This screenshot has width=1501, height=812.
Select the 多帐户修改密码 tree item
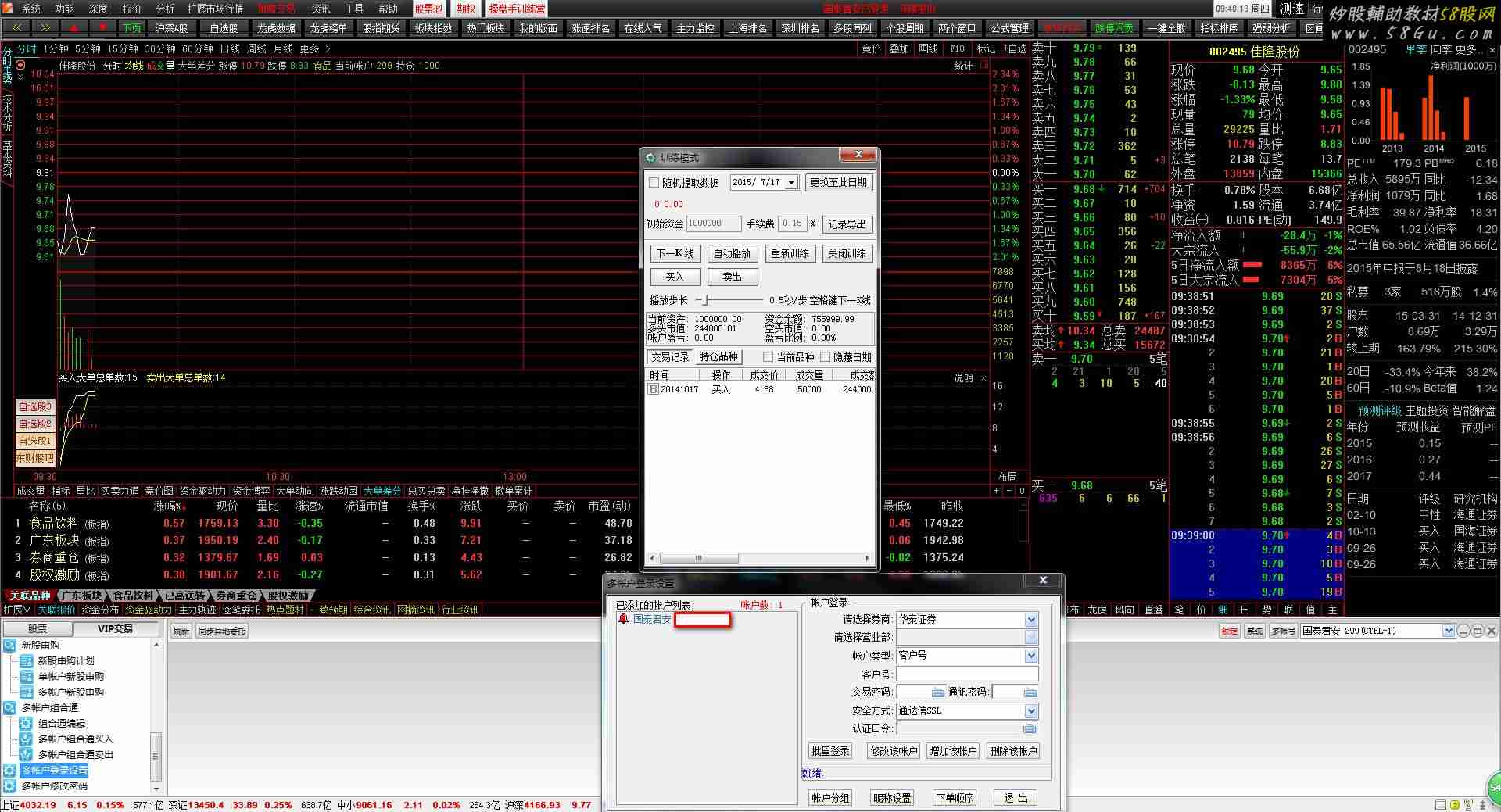click(55, 786)
